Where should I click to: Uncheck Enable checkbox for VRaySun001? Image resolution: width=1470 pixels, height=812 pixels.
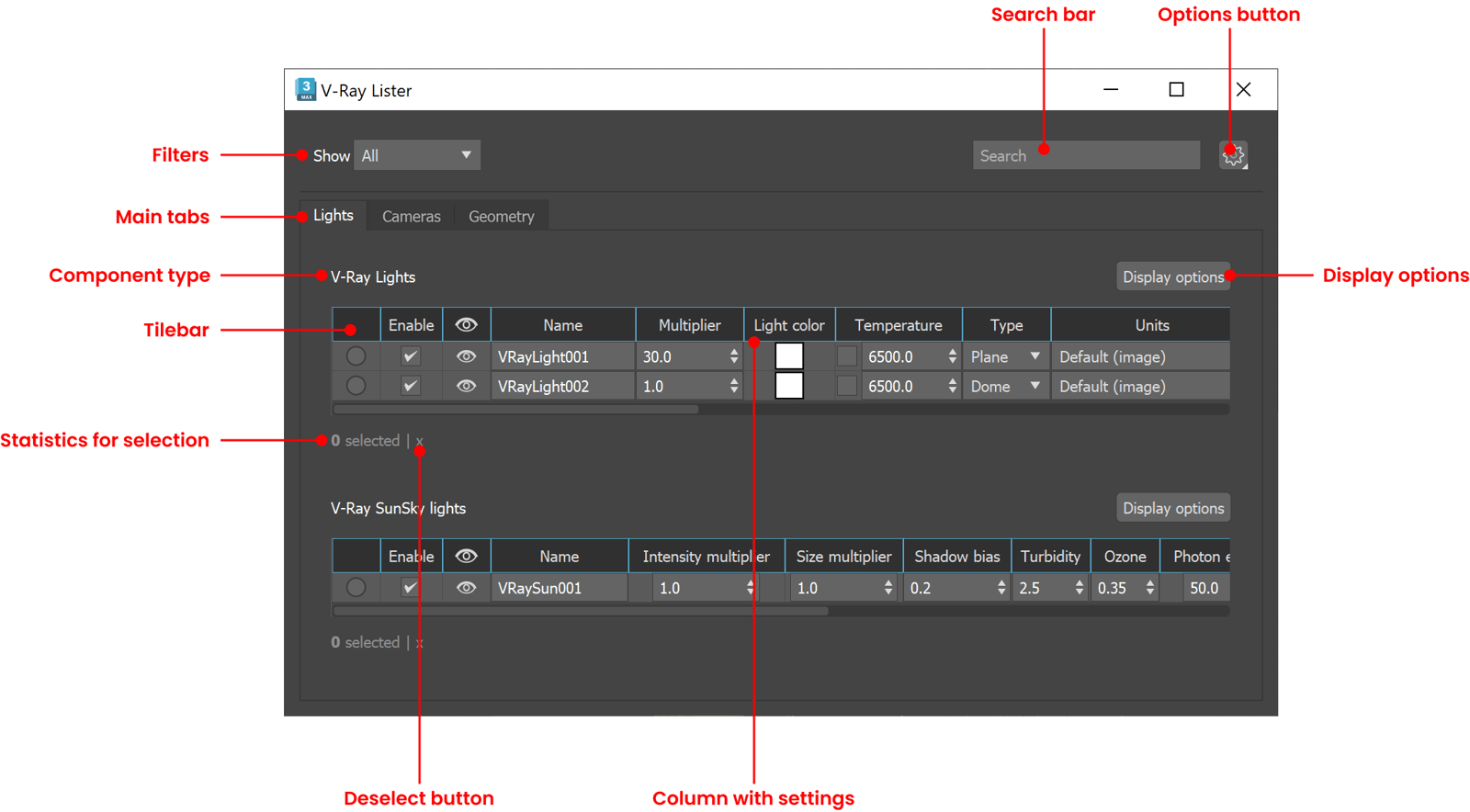coord(411,588)
